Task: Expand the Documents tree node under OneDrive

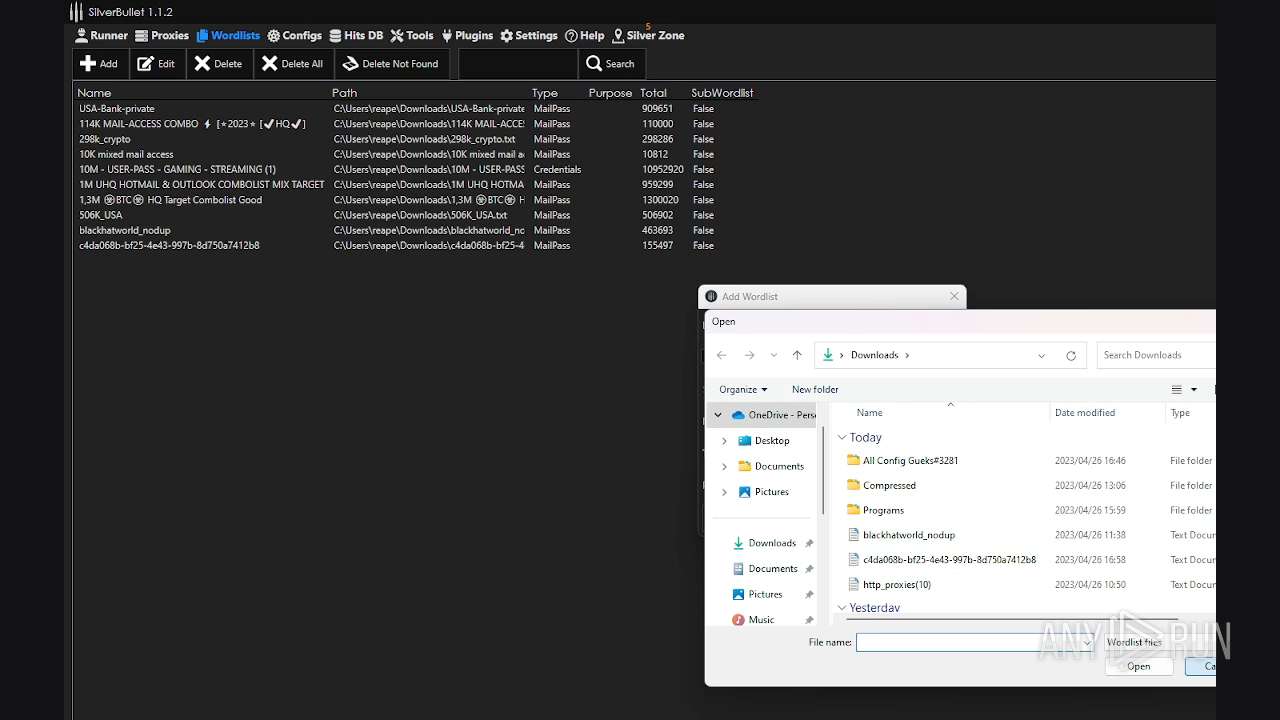Action: click(x=724, y=466)
